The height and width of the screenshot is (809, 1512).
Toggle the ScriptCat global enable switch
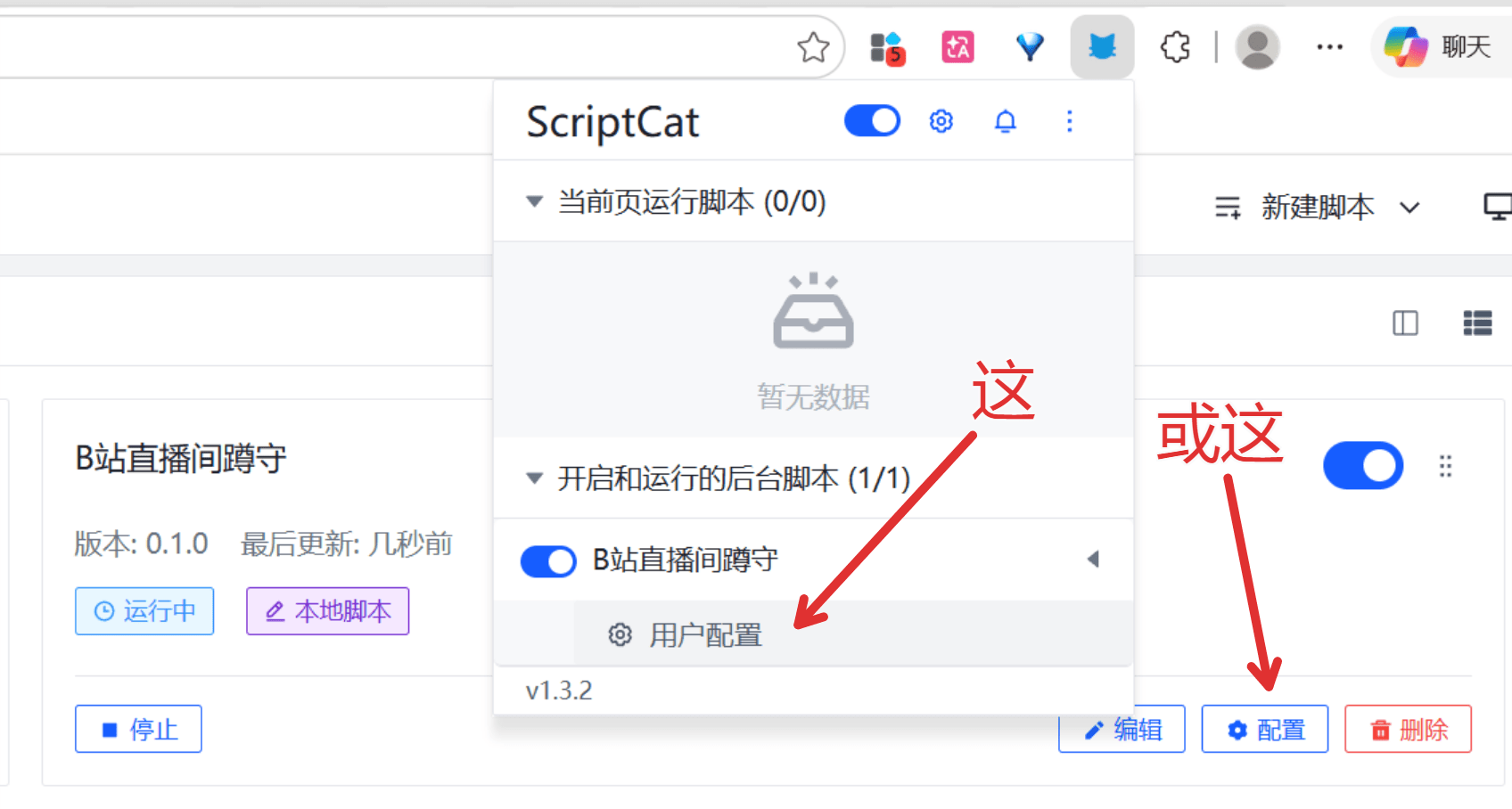point(872,121)
